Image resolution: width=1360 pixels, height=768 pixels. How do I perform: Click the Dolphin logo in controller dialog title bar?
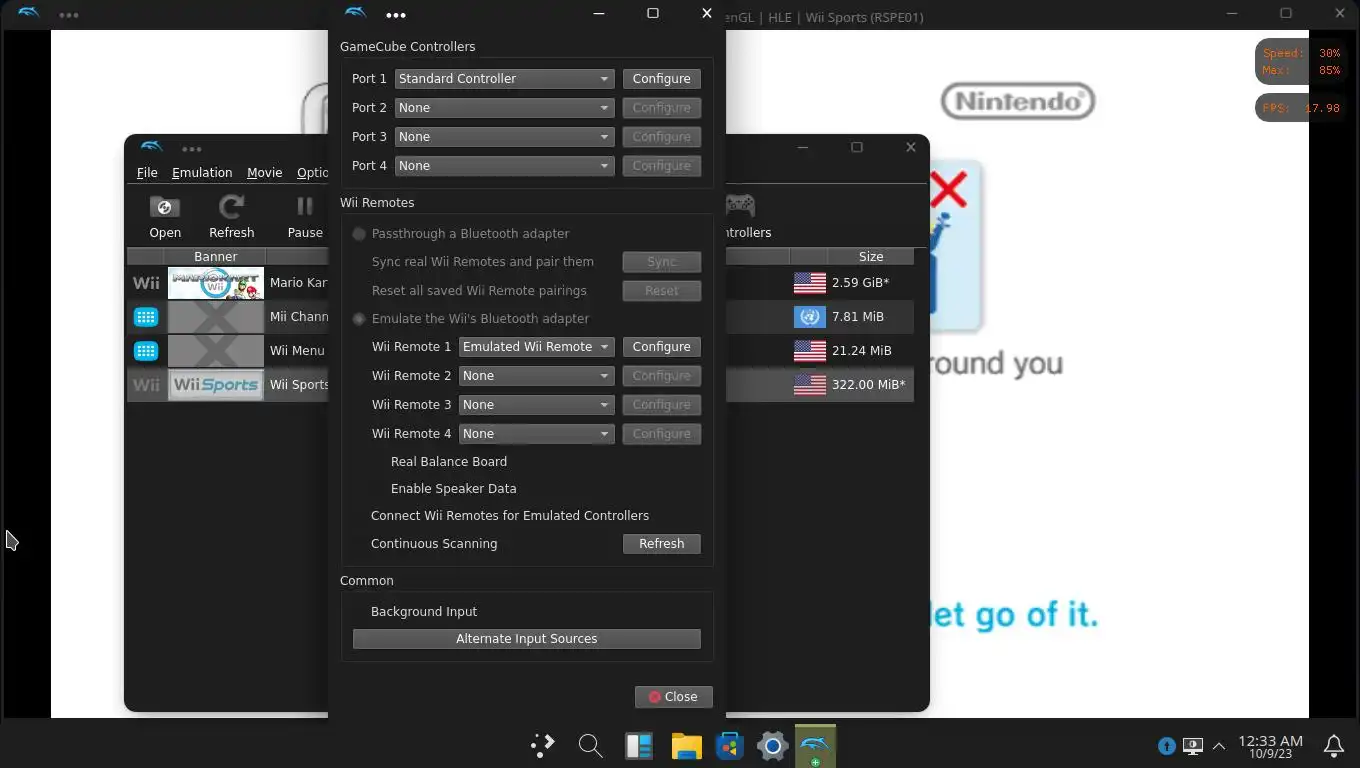coord(355,13)
